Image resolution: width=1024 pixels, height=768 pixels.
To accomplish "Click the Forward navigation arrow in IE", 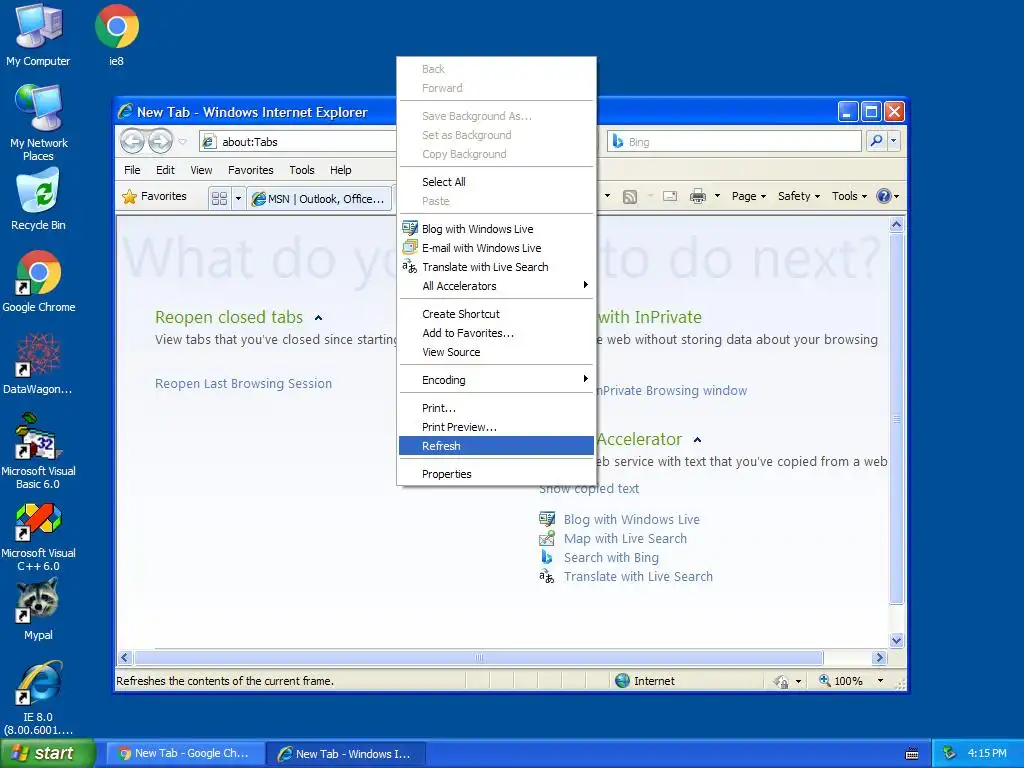I will point(160,141).
